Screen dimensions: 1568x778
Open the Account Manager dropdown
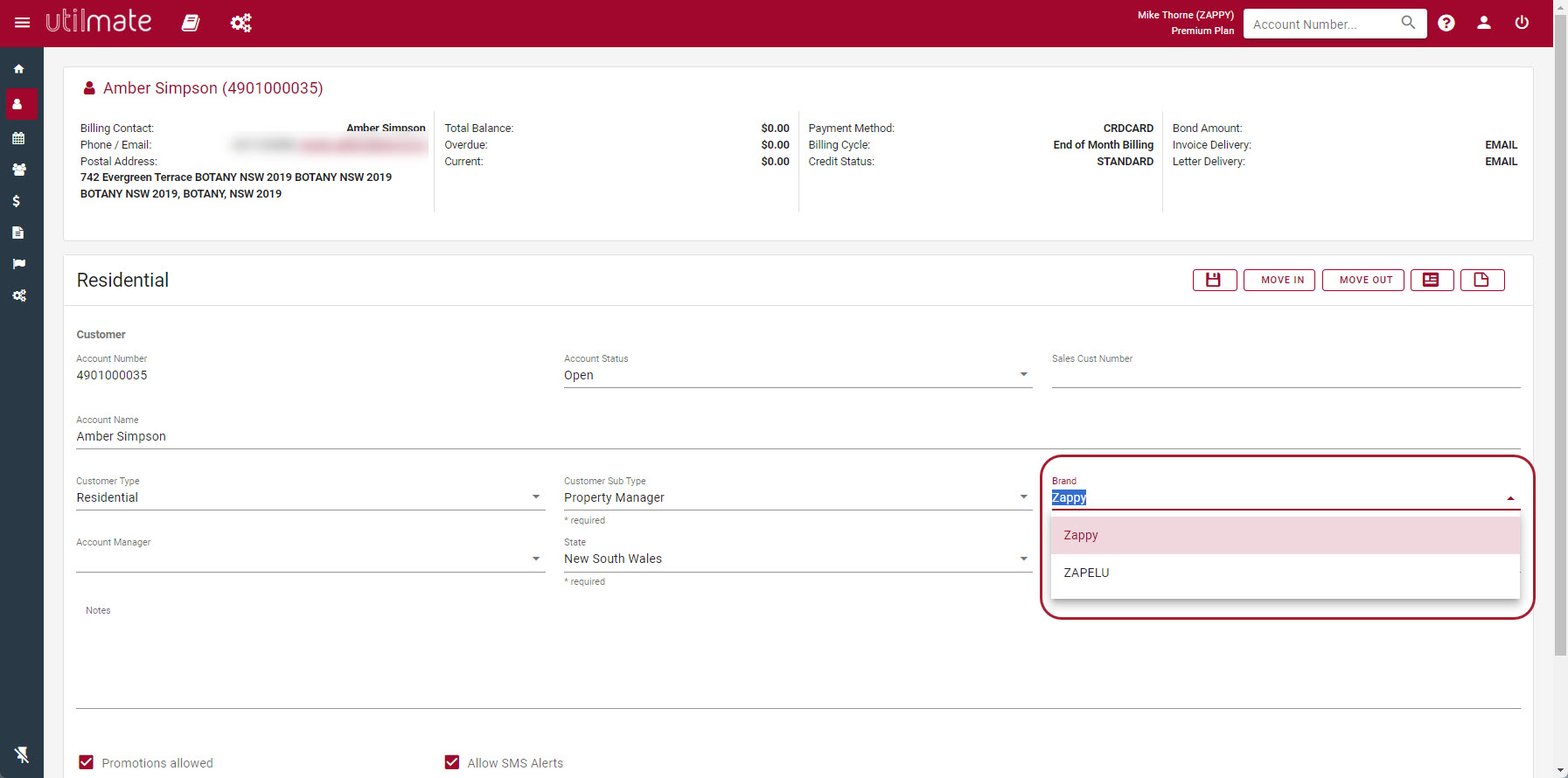(x=310, y=559)
